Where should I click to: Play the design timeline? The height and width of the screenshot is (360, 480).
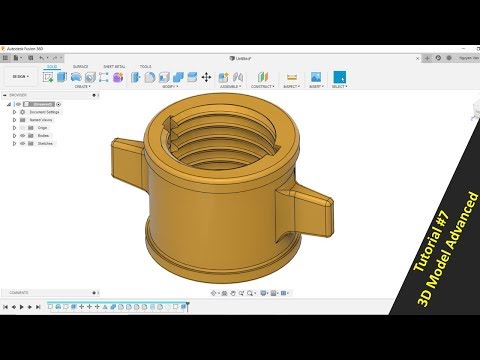point(22,307)
